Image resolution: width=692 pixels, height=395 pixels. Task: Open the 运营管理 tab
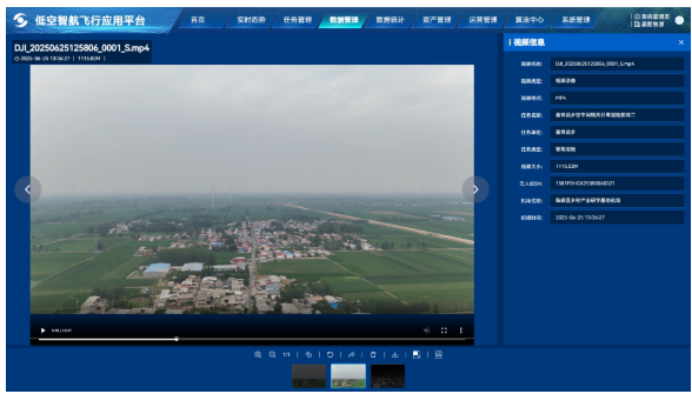(x=483, y=20)
